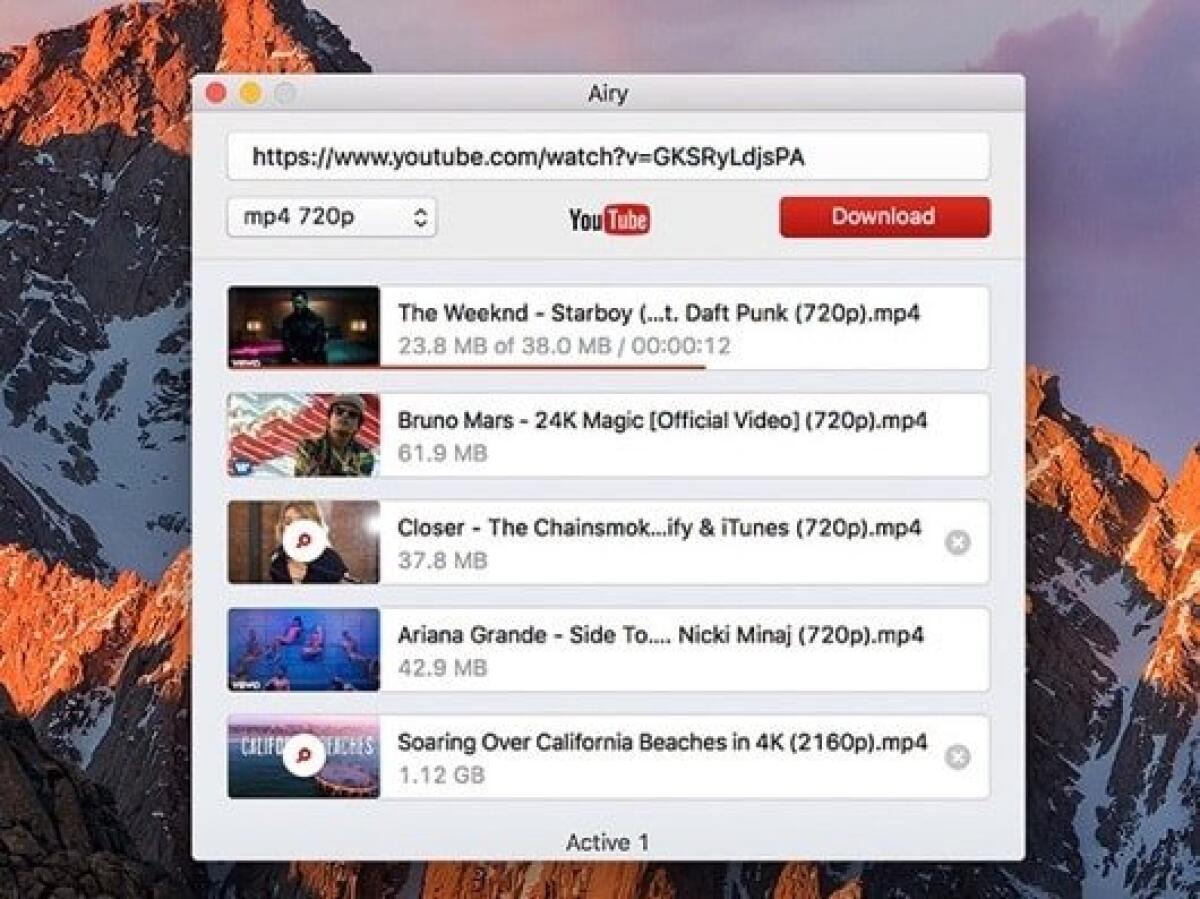Click the Active 1 status text

[x=608, y=843]
